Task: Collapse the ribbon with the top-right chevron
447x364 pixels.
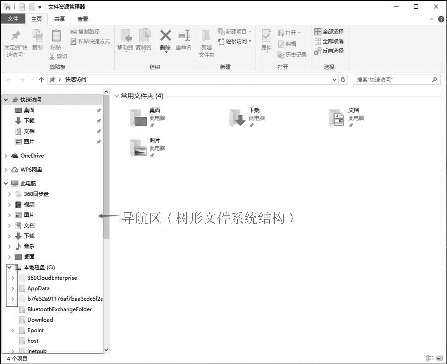Action: (x=432, y=19)
